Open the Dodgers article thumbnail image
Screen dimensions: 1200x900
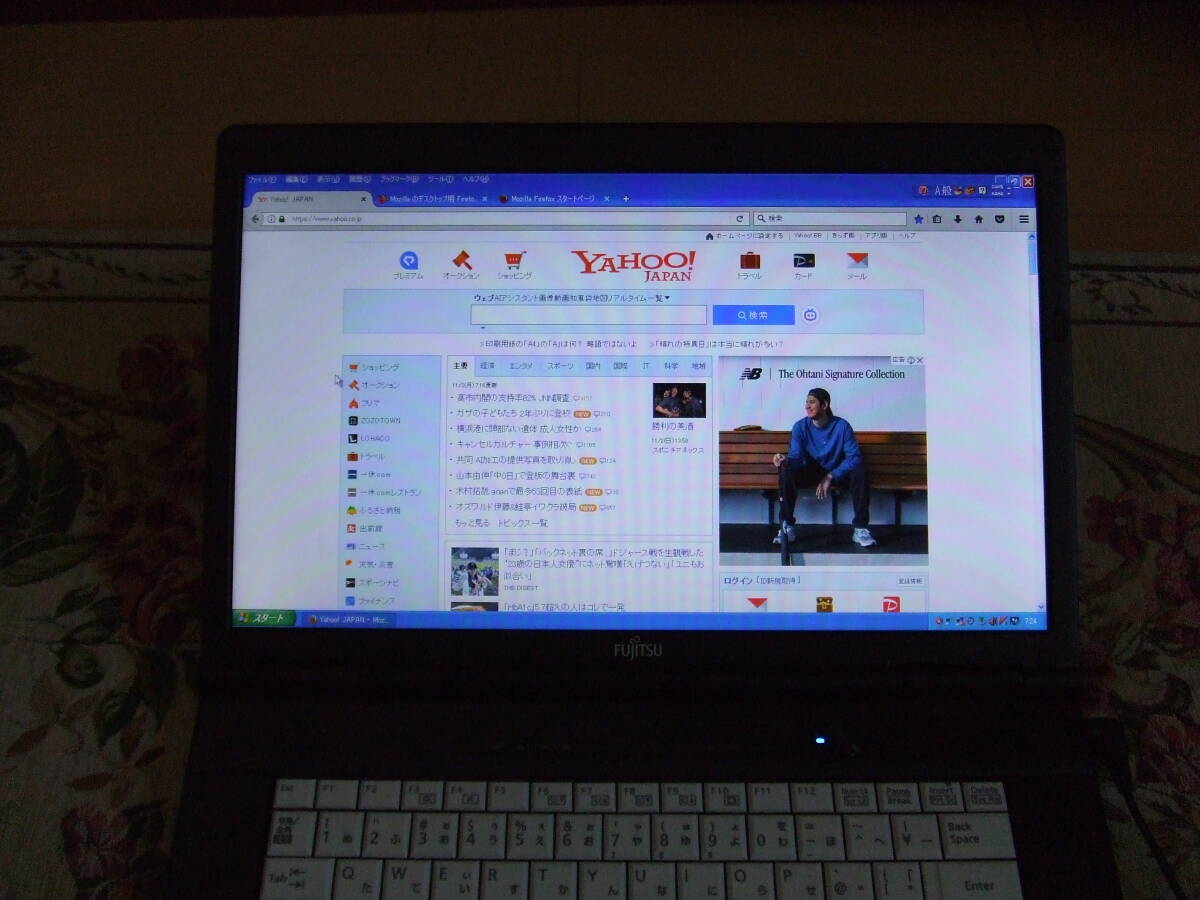[x=474, y=571]
